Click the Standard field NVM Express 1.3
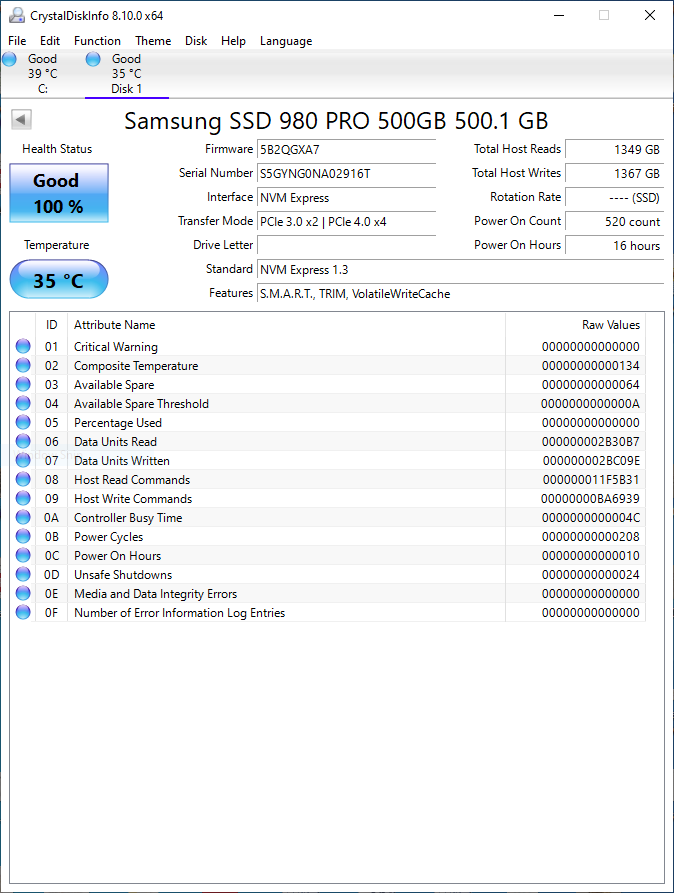The width and height of the screenshot is (674, 893). pyautogui.click(x=460, y=269)
